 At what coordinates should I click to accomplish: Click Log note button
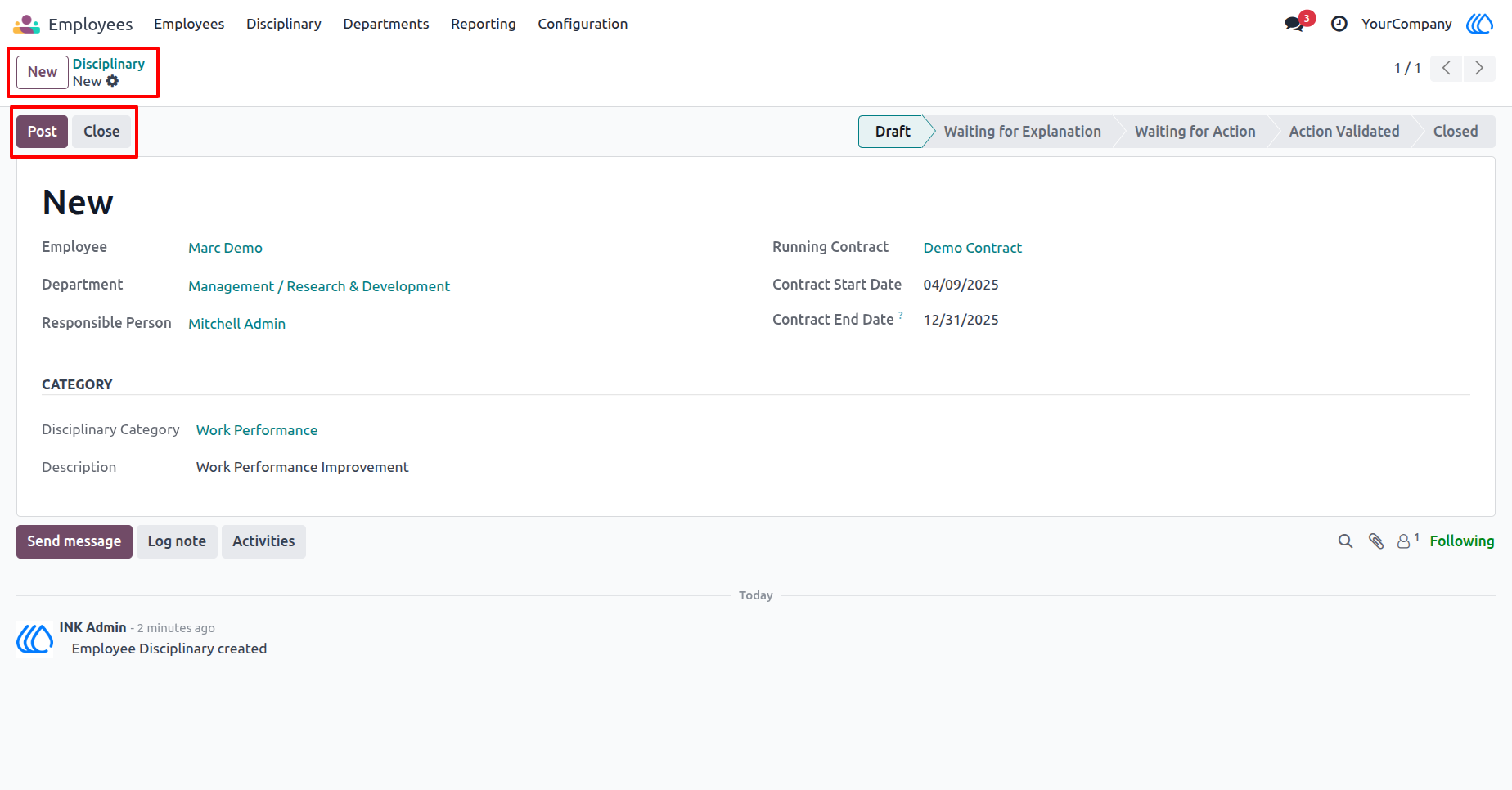click(177, 541)
